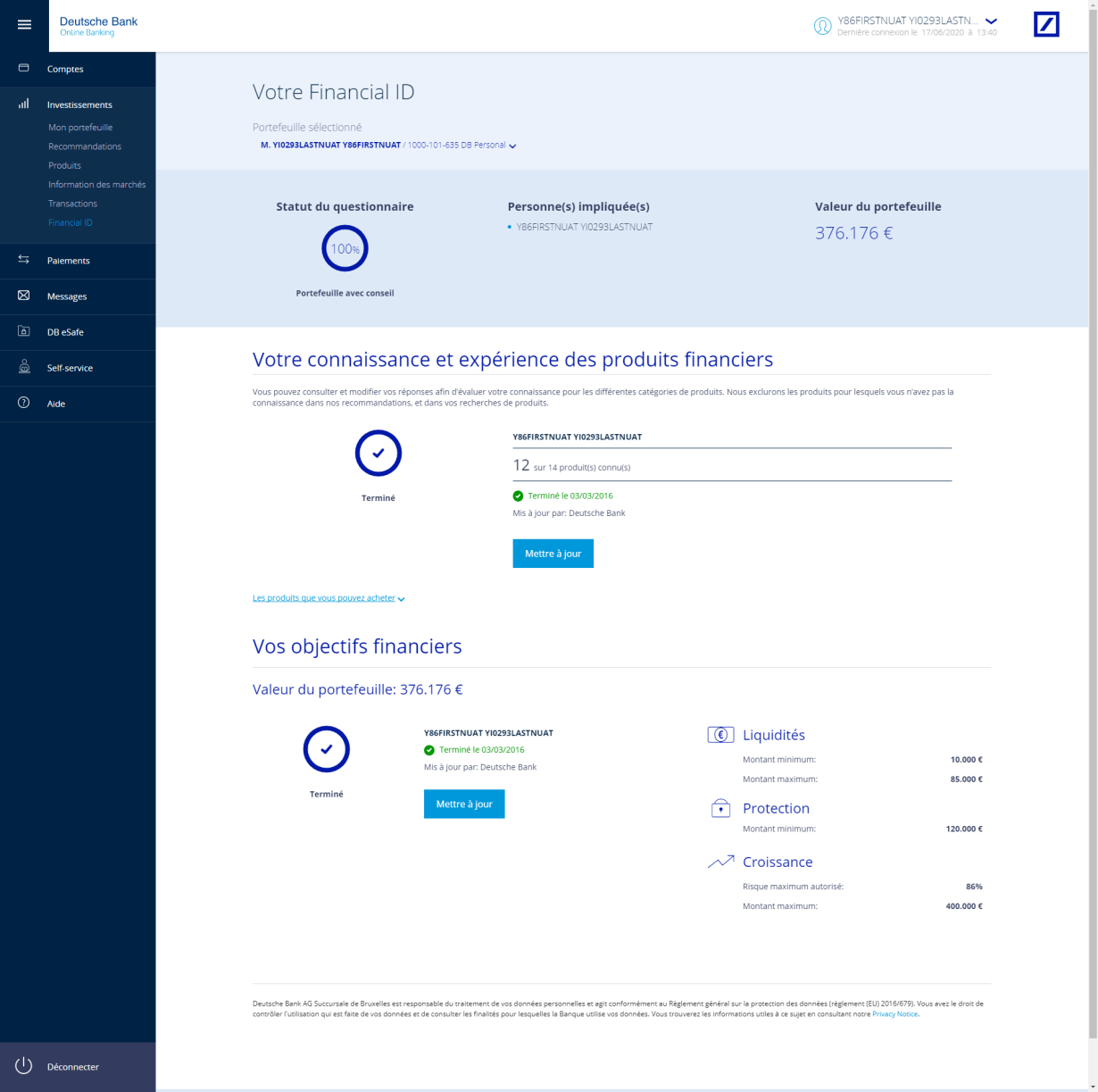Image resolution: width=1098 pixels, height=1092 pixels.
Task: Click the Déconnecter power icon
Action: 24,1066
